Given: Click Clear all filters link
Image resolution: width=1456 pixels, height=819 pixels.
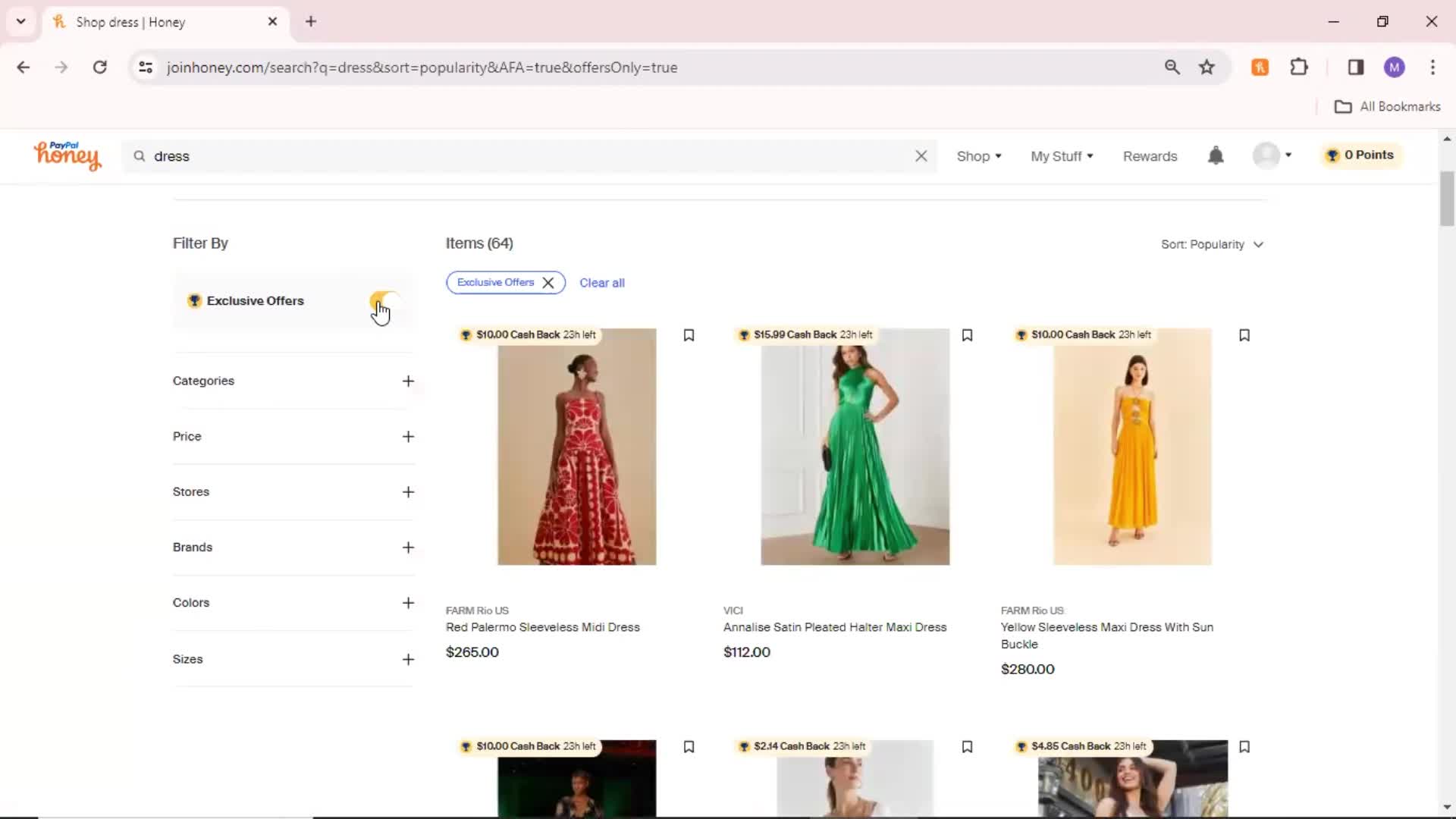Looking at the screenshot, I should pos(602,283).
